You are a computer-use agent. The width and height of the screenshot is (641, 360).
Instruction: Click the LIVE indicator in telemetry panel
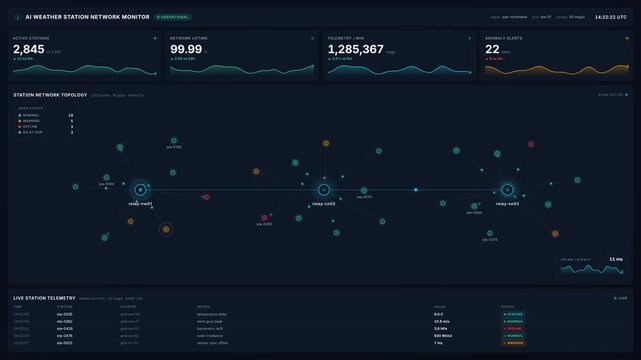pos(621,298)
